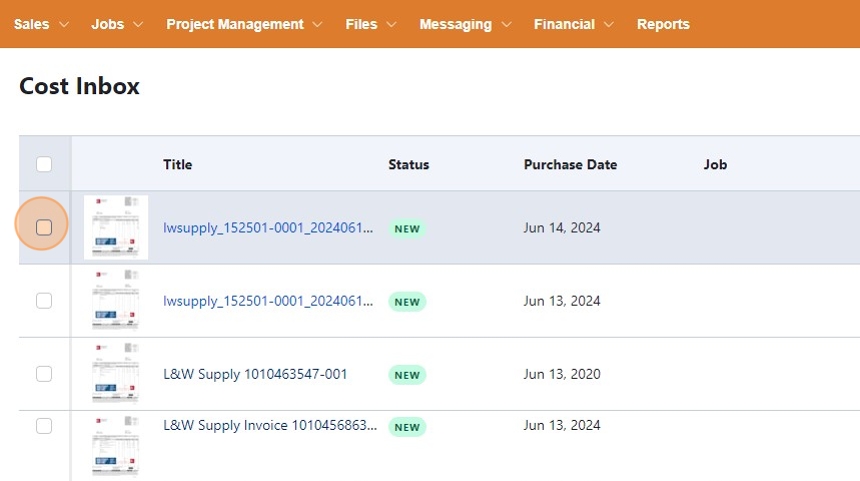This screenshot has height=481, width=860.
Task: Preview the Jun 14, 2024 receipt thumbnail
Action: tap(116, 228)
